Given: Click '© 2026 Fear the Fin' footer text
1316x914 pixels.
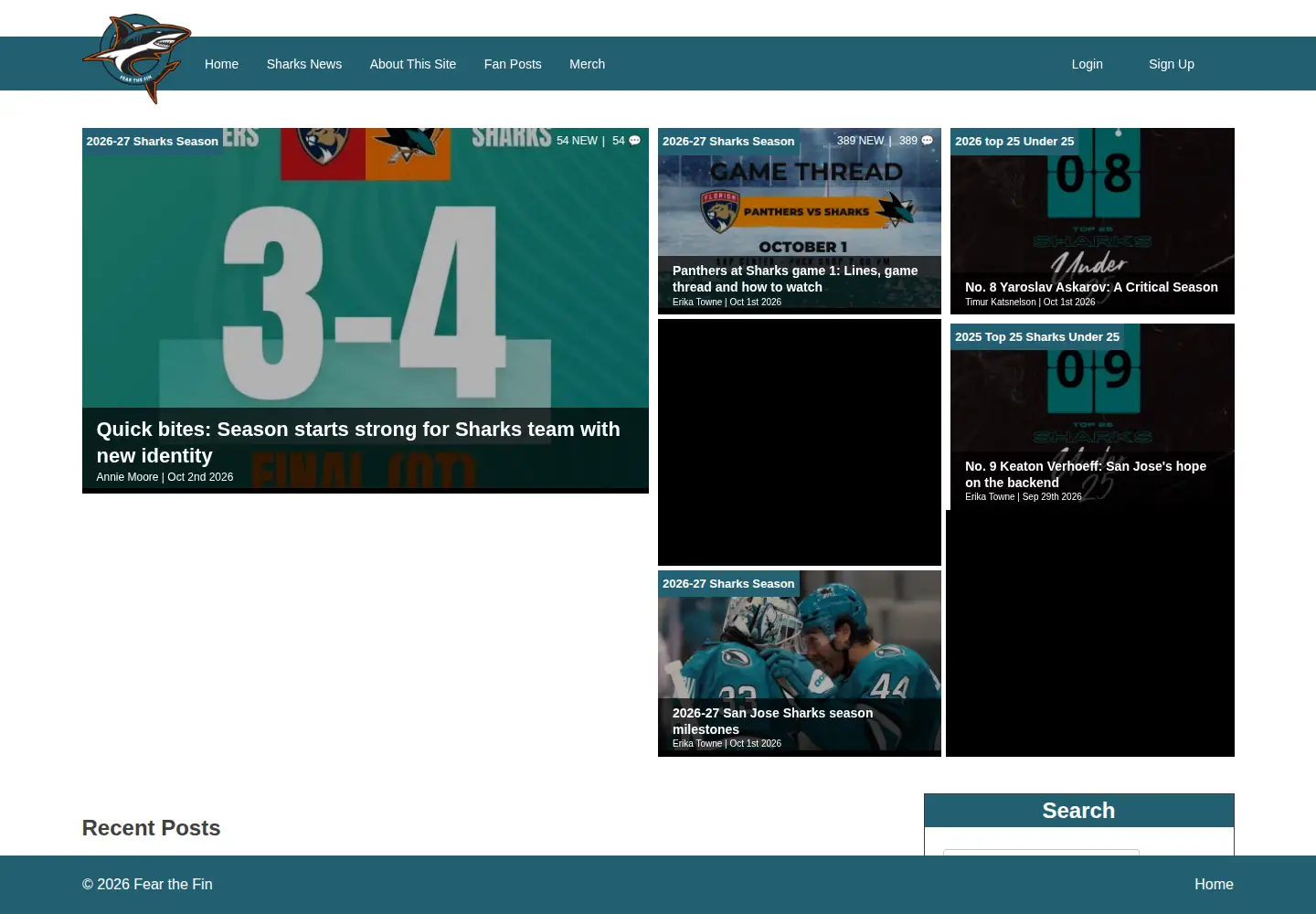Looking at the screenshot, I should [x=147, y=884].
